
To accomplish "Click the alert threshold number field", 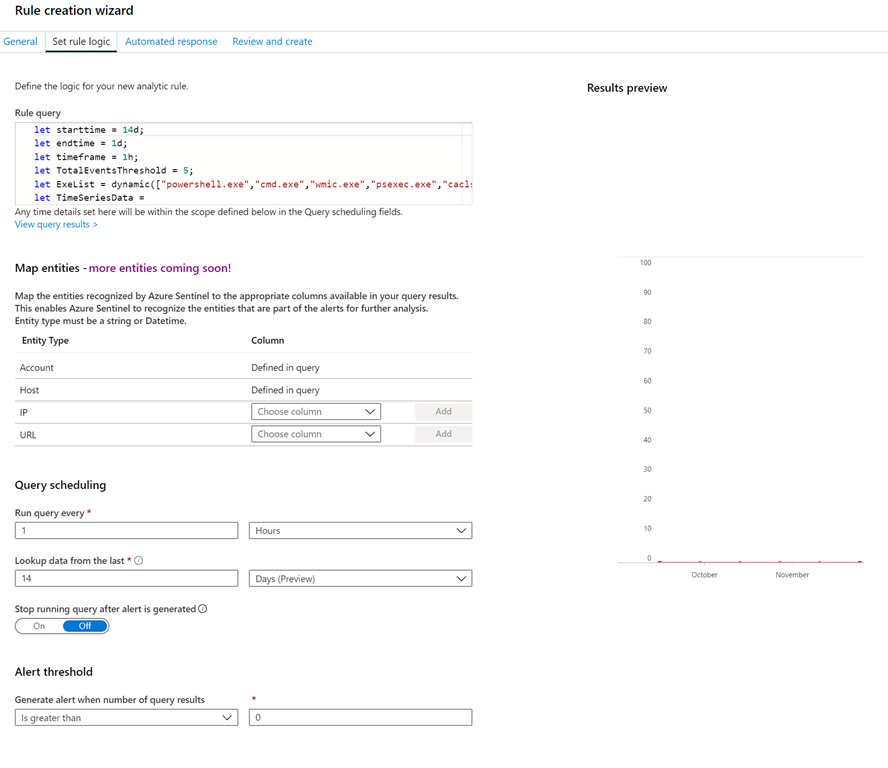I will tap(360, 718).
